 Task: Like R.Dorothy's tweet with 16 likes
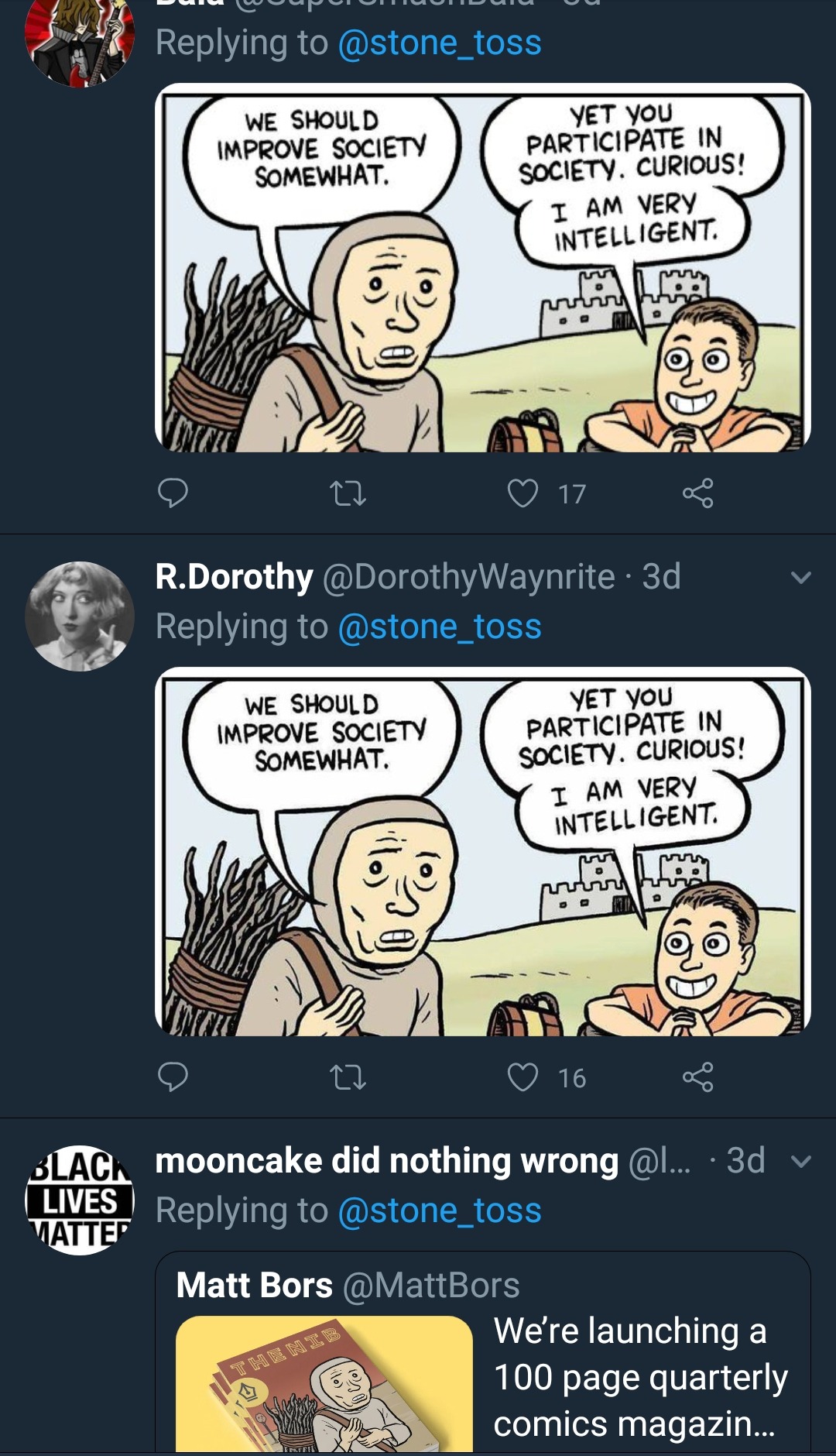pos(523,1077)
